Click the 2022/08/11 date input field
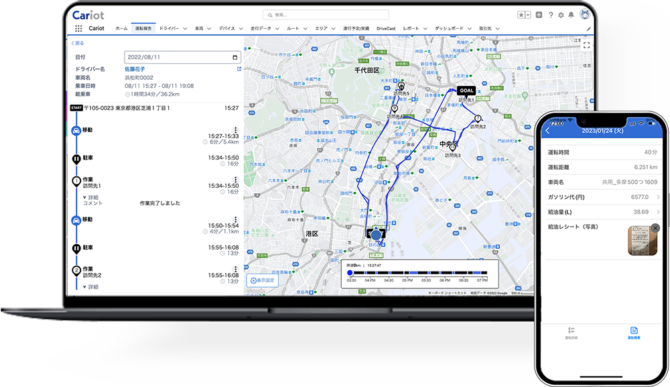This screenshot has height=387, width=670. tap(182, 57)
